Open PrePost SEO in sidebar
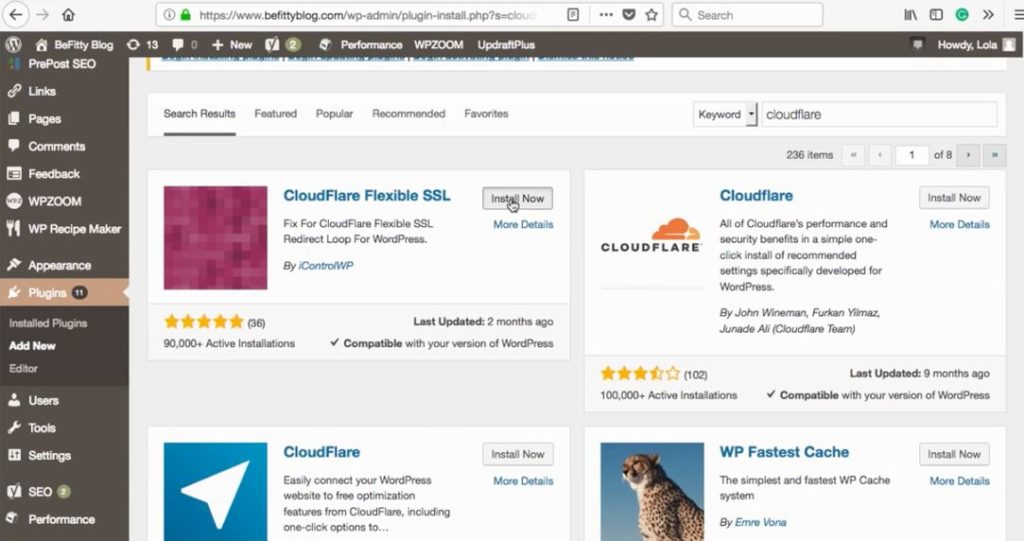 (x=64, y=63)
